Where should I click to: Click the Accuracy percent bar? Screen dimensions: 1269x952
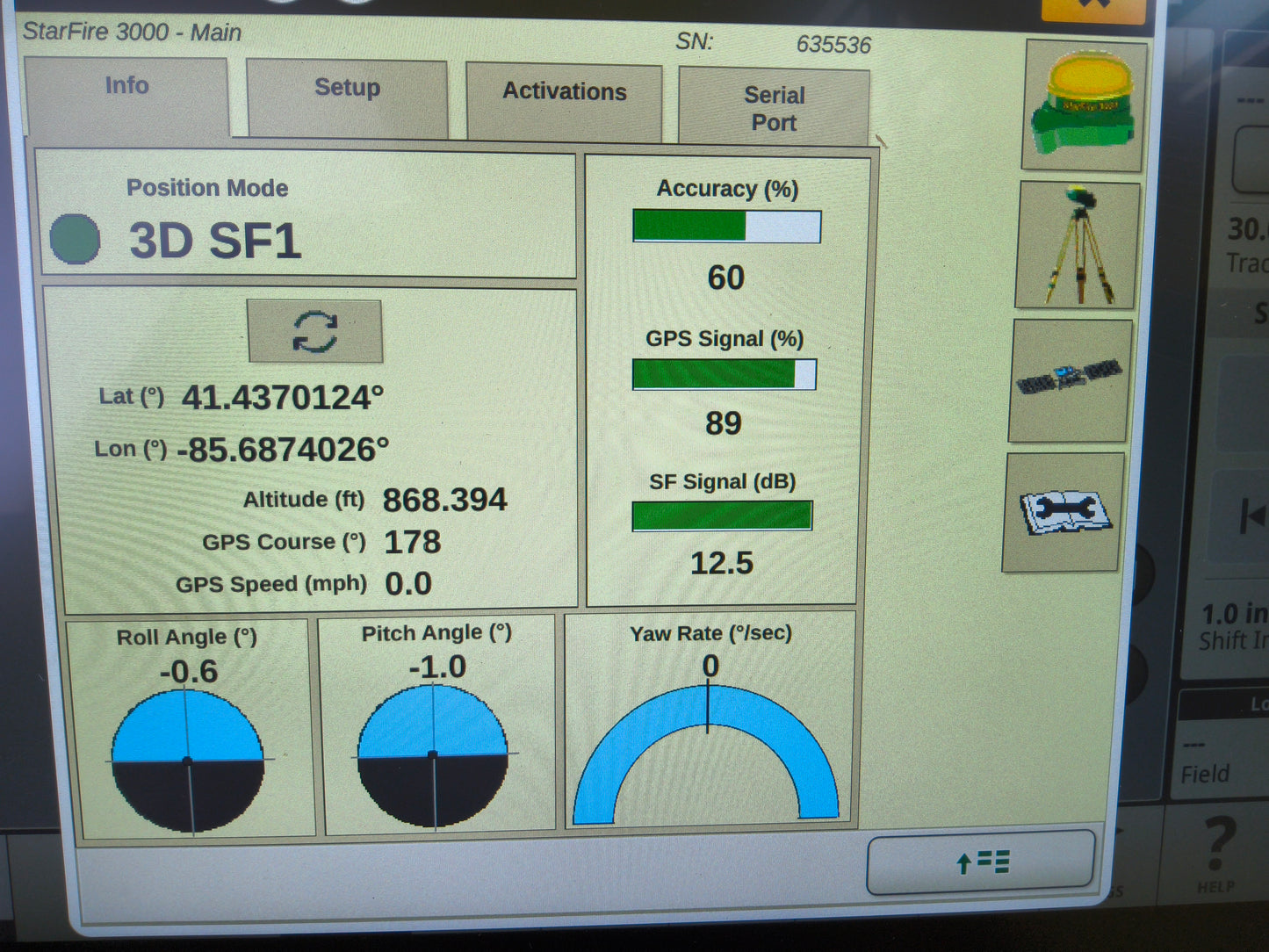[726, 227]
